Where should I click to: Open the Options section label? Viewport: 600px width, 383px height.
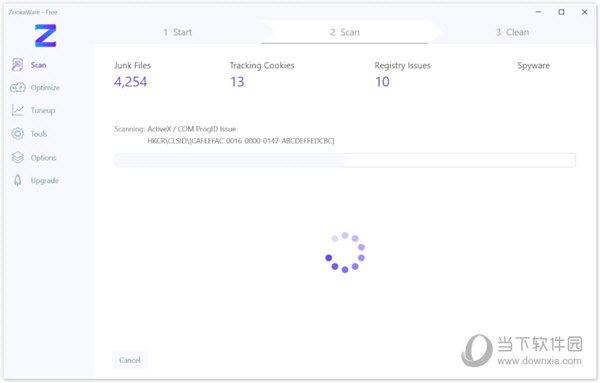tap(44, 158)
